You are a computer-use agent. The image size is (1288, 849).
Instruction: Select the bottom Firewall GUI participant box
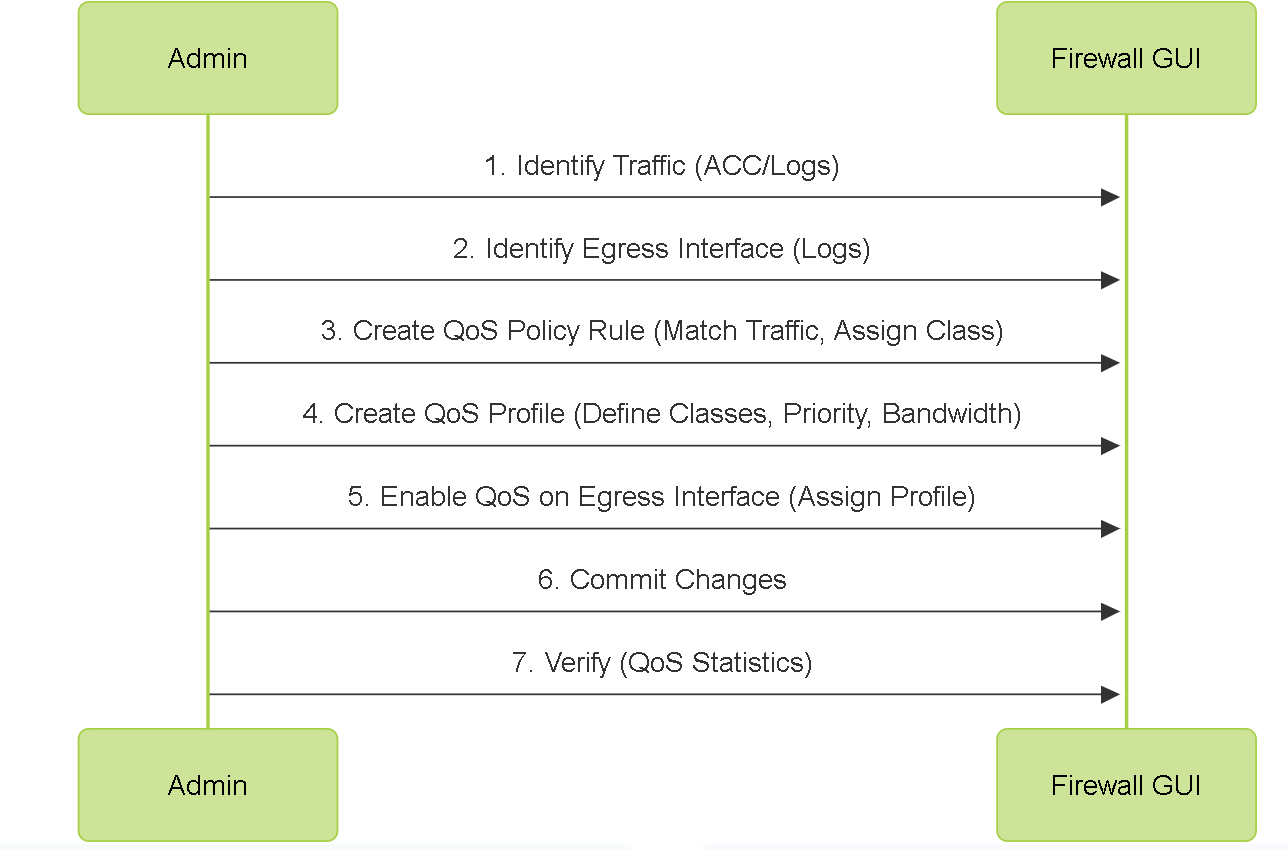[1126, 785]
